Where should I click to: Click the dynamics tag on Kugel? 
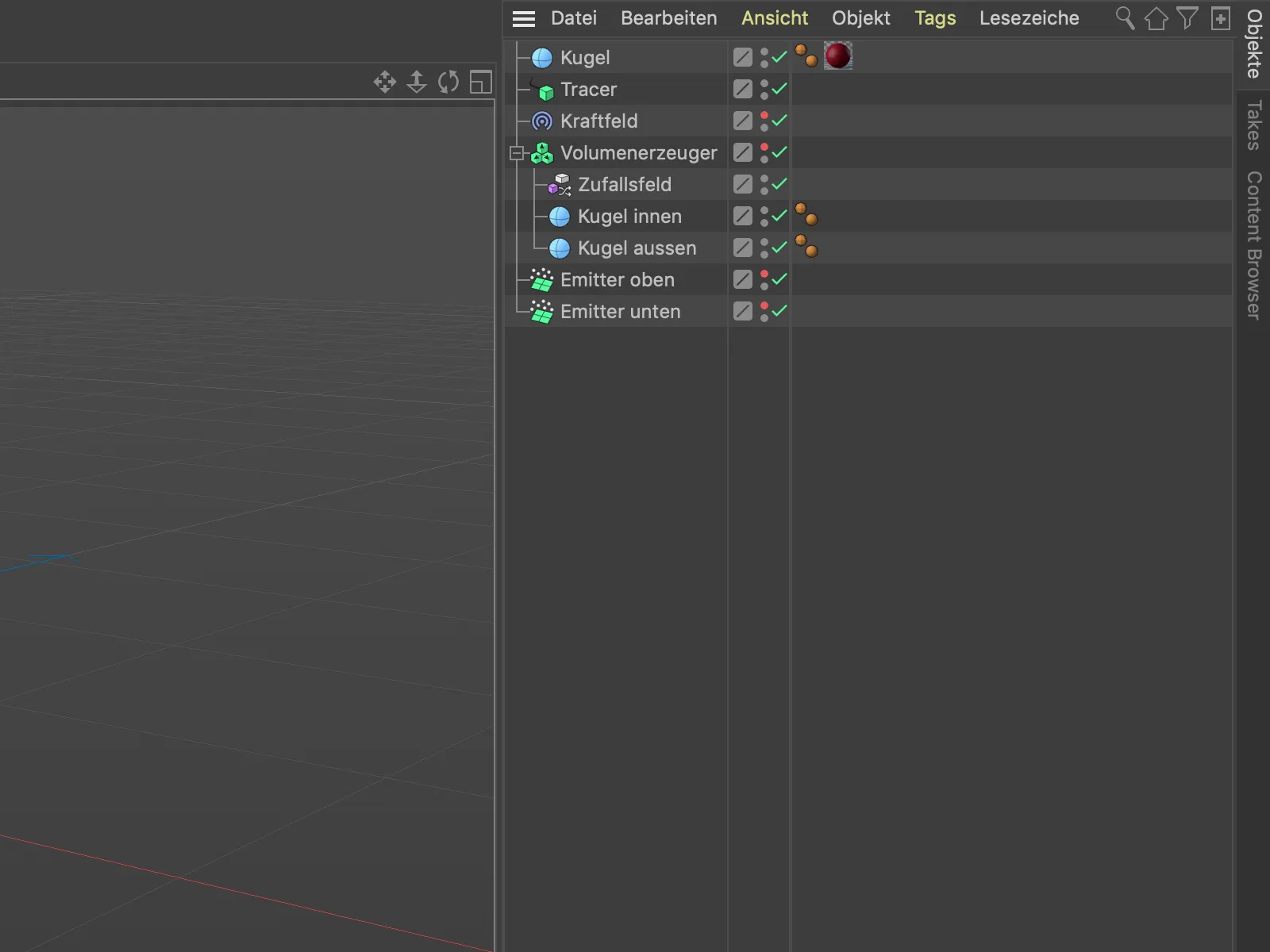tap(806, 56)
